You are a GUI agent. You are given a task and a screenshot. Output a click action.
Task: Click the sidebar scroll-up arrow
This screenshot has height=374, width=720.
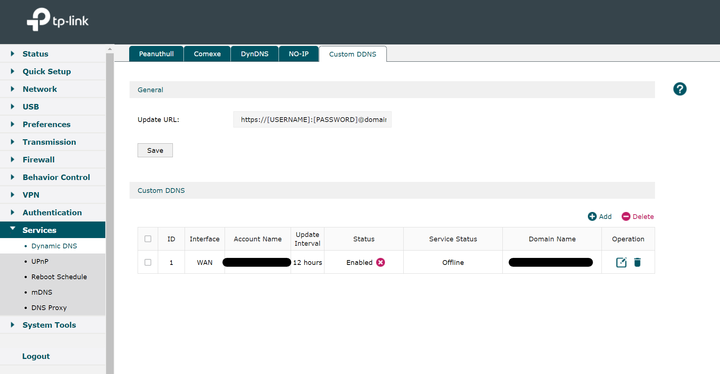point(110,49)
